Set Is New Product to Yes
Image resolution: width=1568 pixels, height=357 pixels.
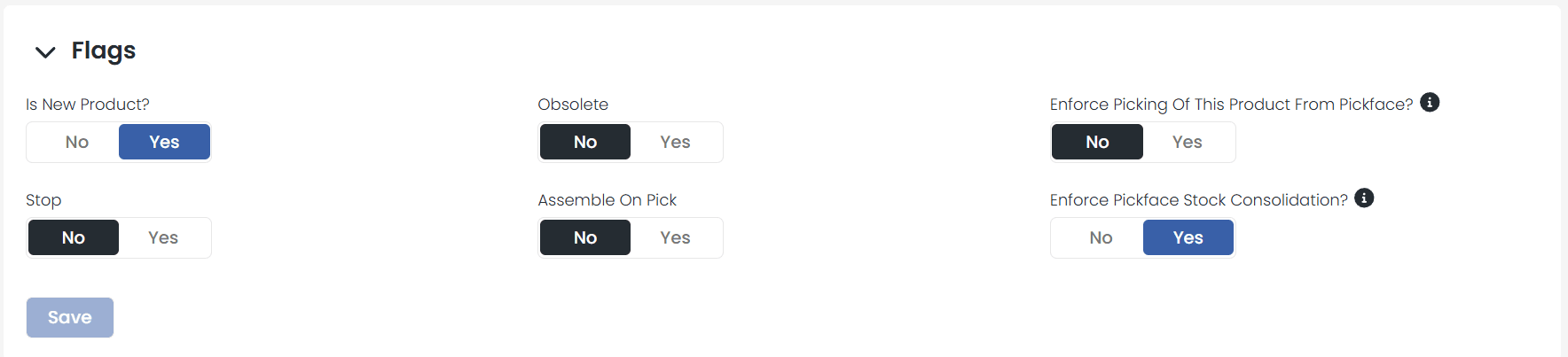(x=164, y=142)
